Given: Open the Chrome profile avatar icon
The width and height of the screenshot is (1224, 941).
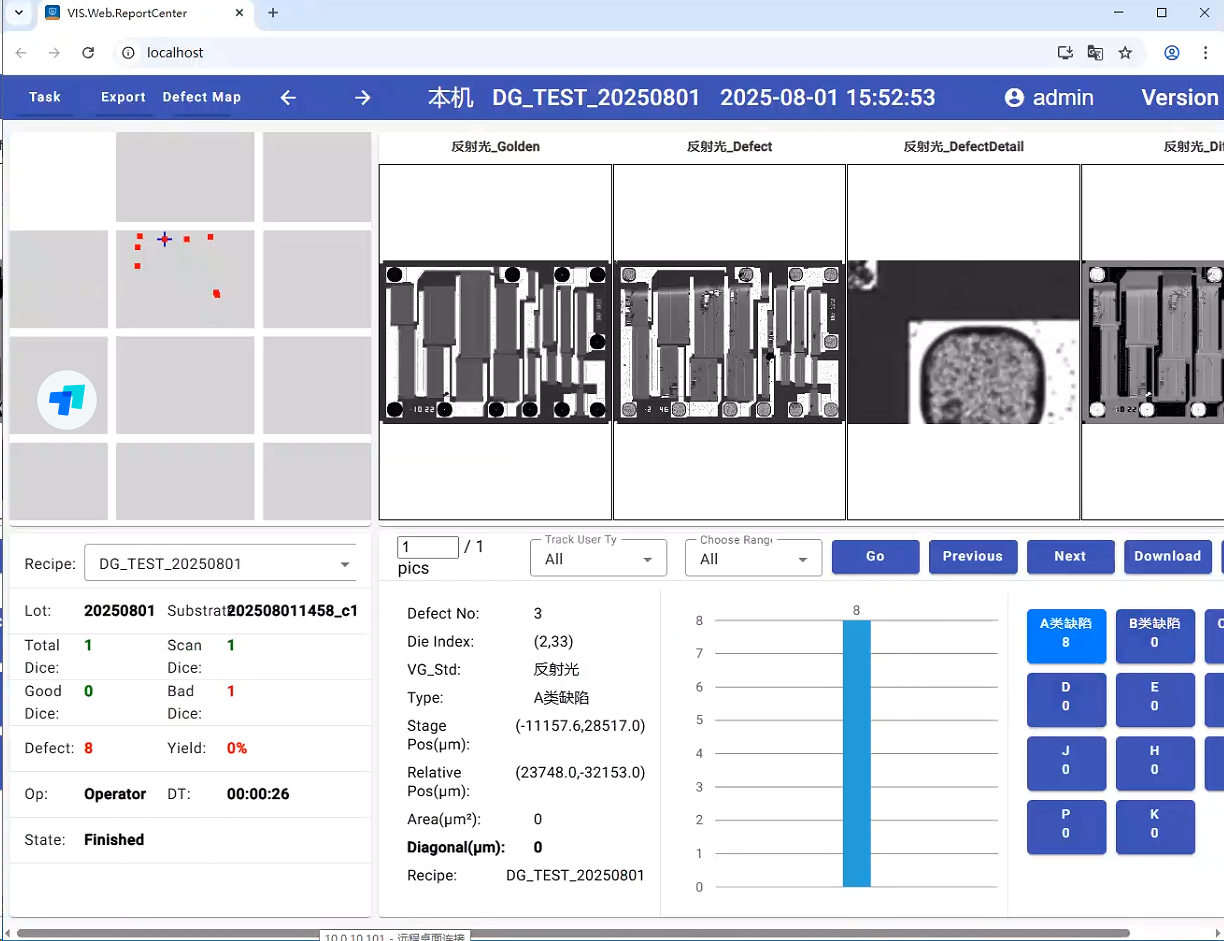Looking at the screenshot, I should pyautogui.click(x=1172, y=53).
